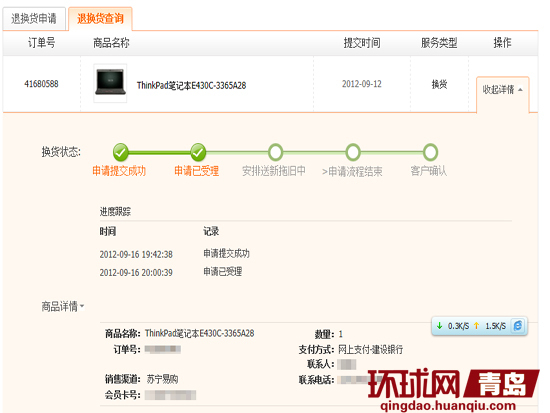Click the 操作 column header
The height and width of the screenshot is (413, 550).
[x=502, y=43]
